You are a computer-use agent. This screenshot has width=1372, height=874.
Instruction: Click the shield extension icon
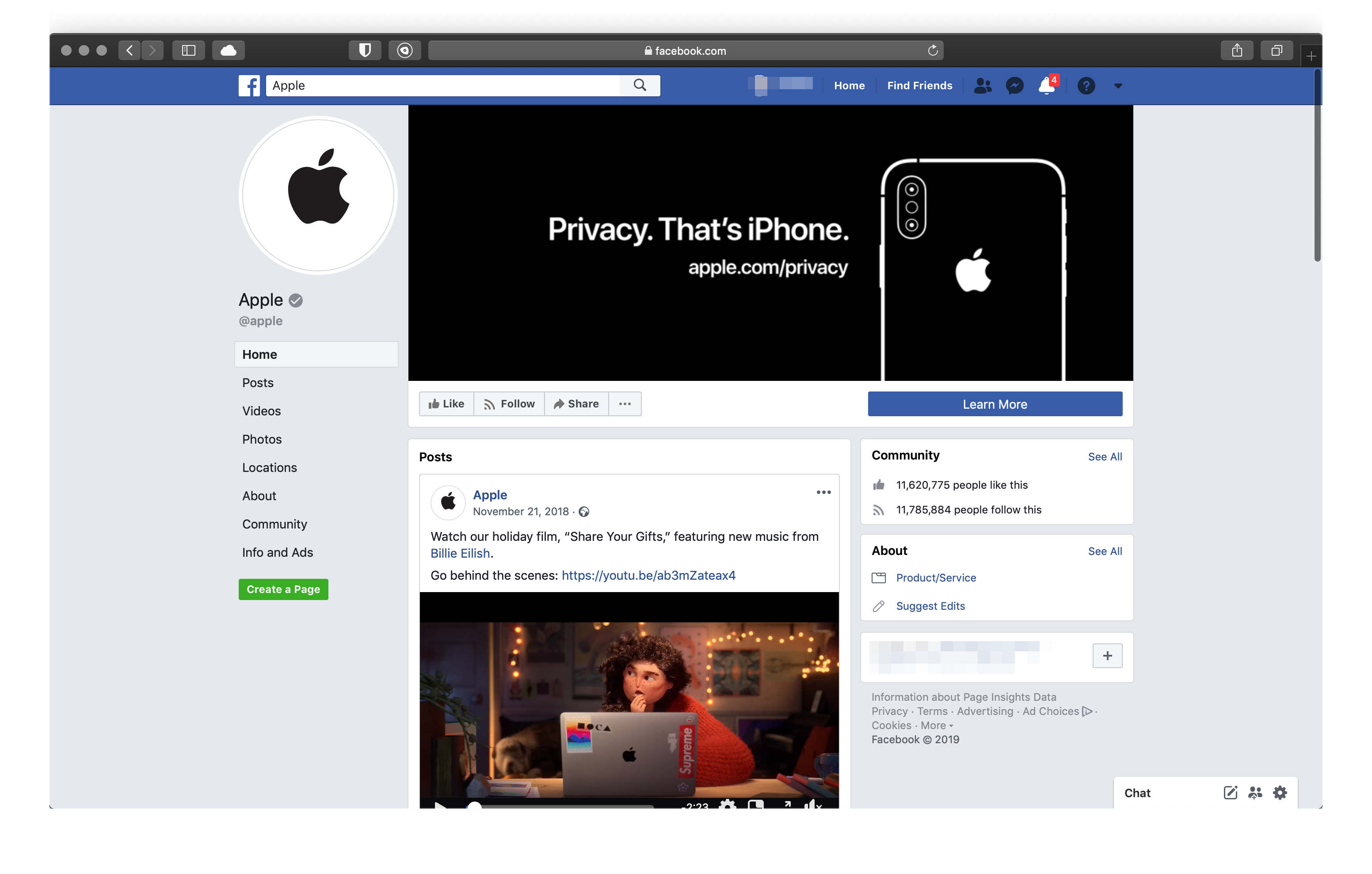[365, 50]
